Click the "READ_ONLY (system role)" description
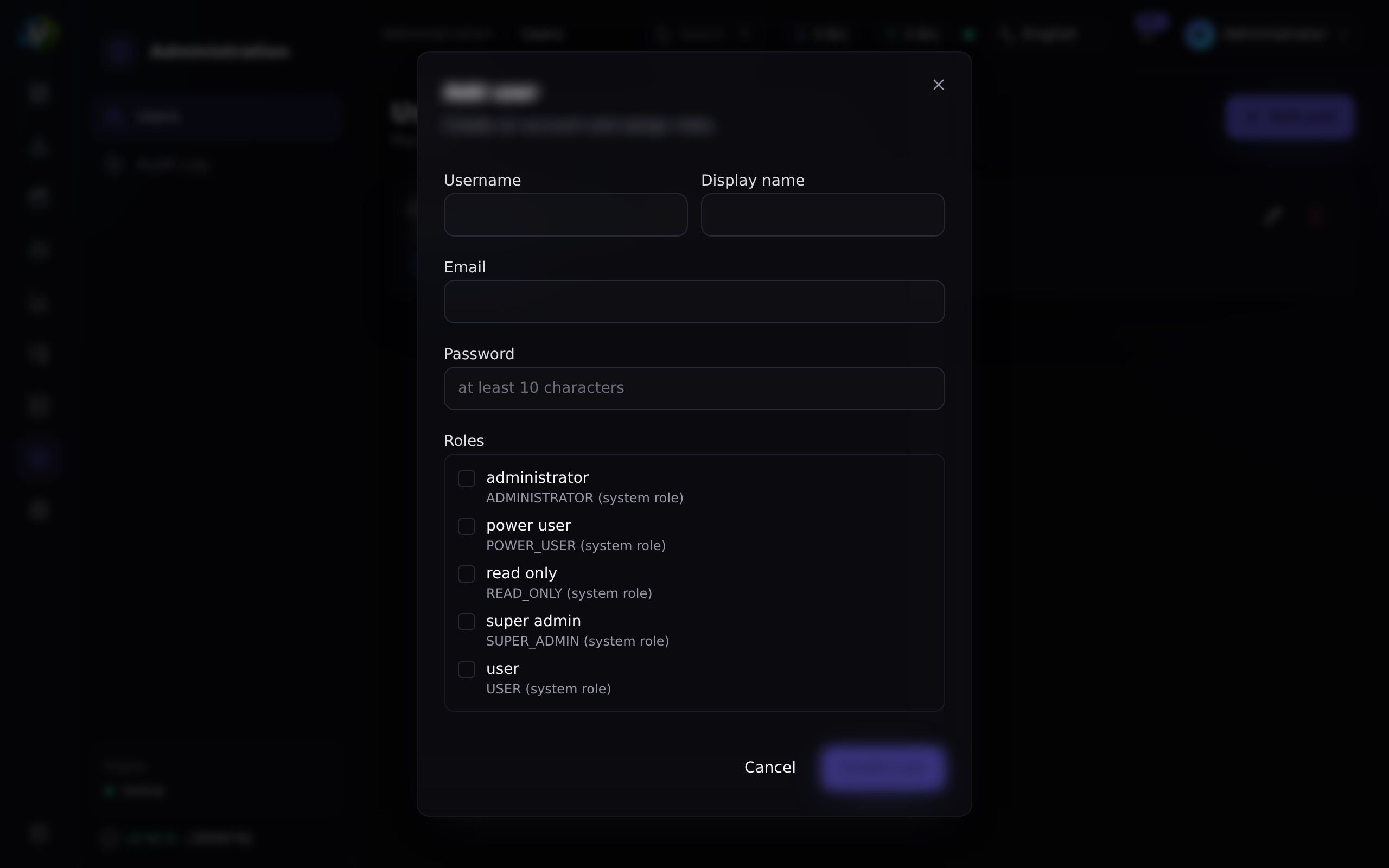The width and height of the screenshot is (1389, 868). point(569,593)
